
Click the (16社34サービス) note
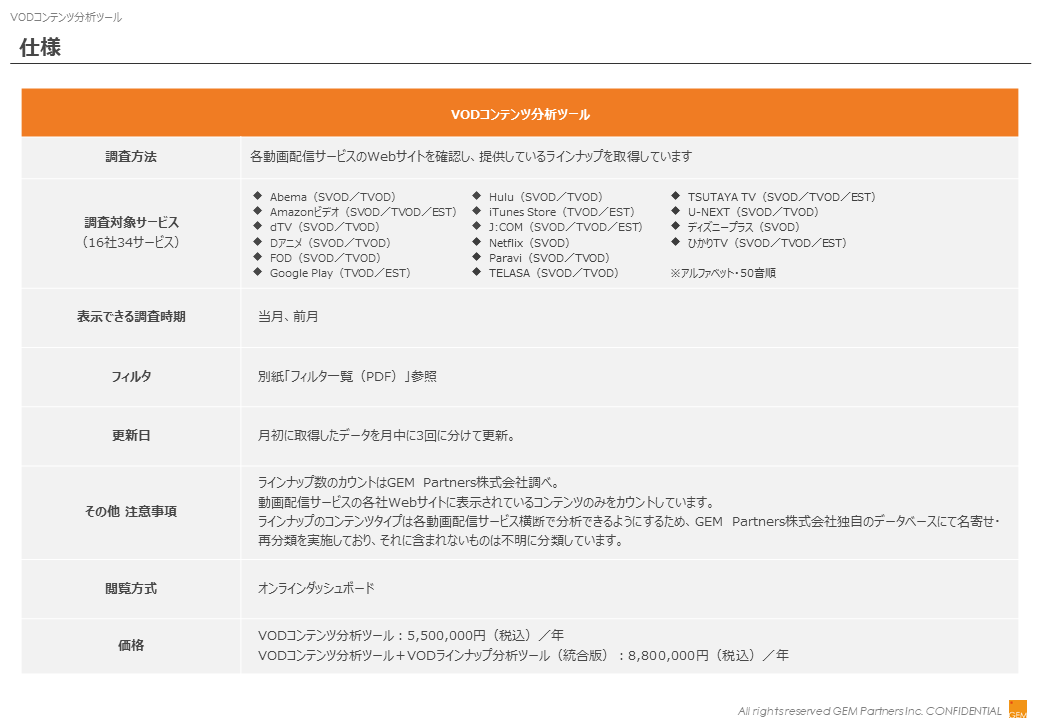click(131, 243)
